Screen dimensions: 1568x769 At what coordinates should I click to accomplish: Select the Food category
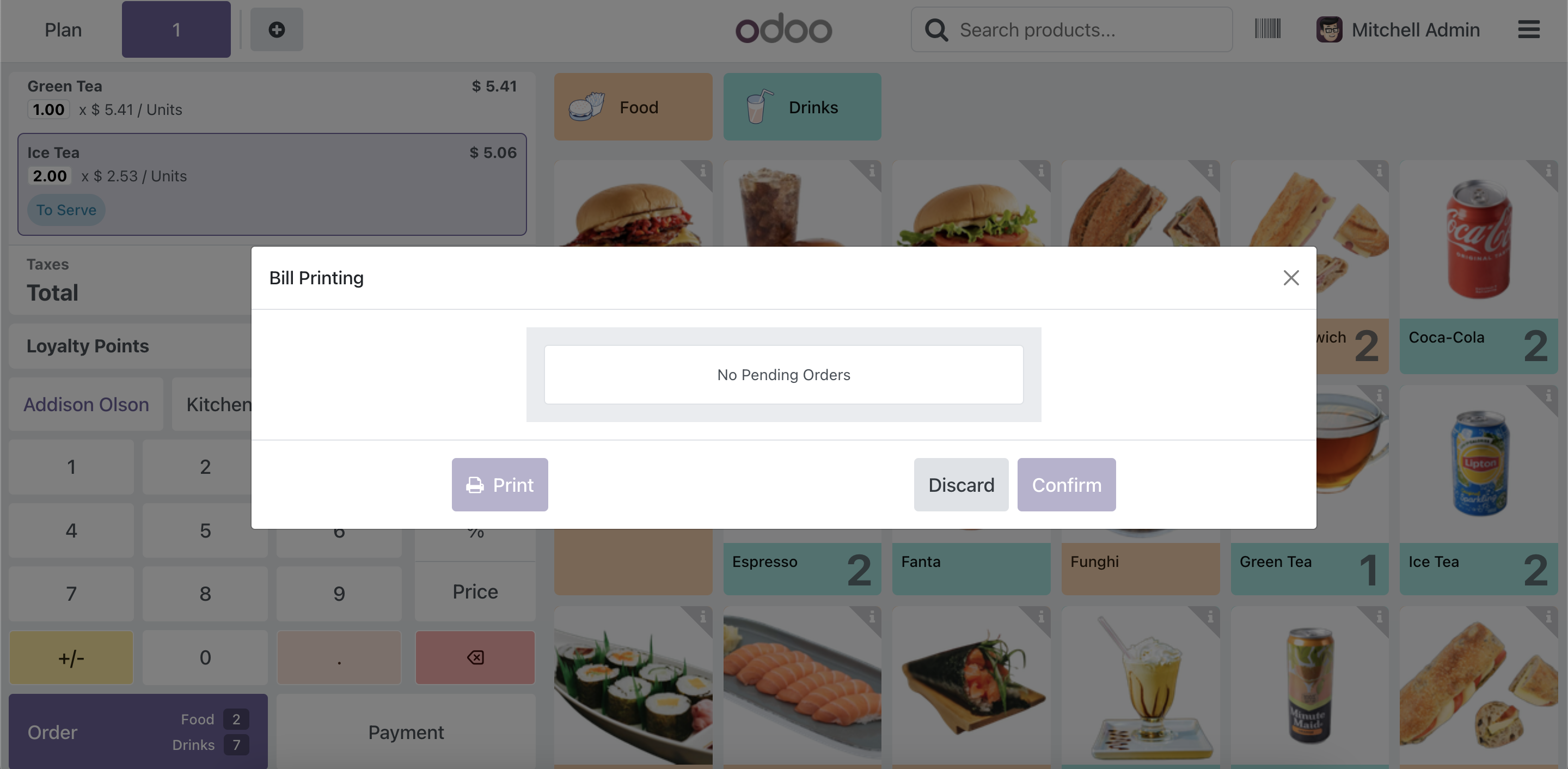pos(633,107)
